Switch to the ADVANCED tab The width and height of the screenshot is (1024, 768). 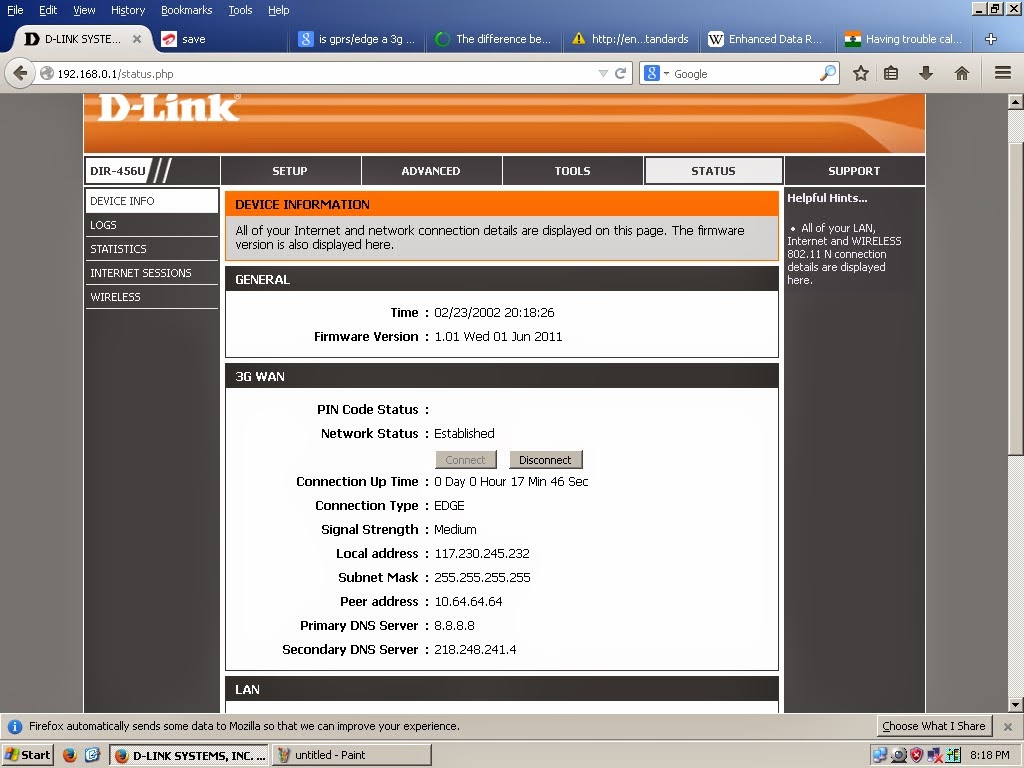(x=431, y=170)
